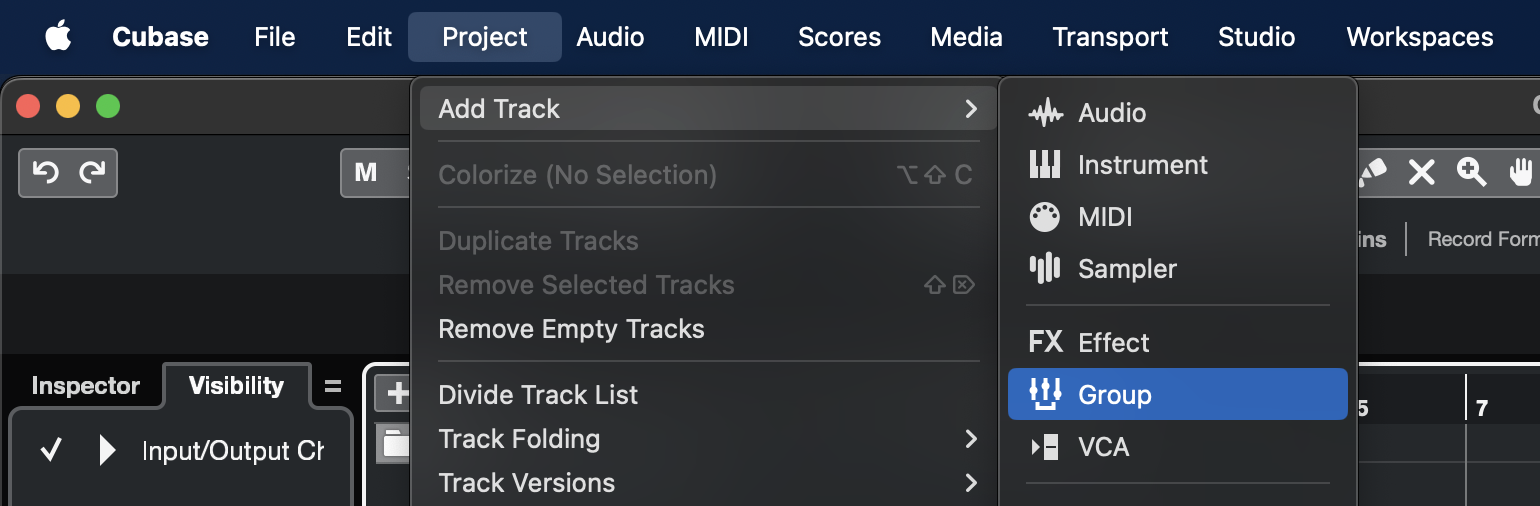The image size is (1540, 506).
Task: Open the Apple menu
Action: [x=58, y=37]
